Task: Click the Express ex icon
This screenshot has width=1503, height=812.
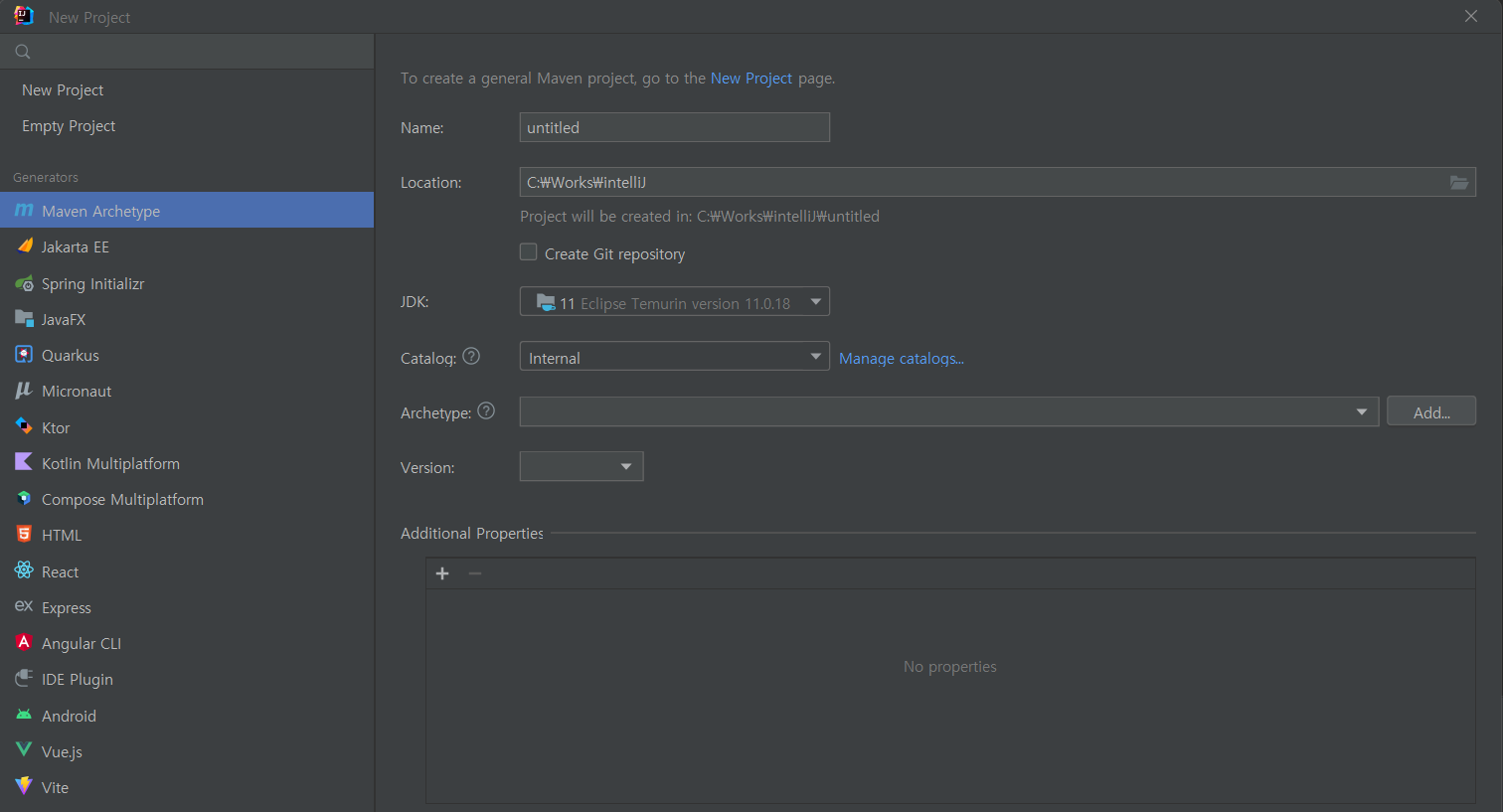Action: point(24,606)
